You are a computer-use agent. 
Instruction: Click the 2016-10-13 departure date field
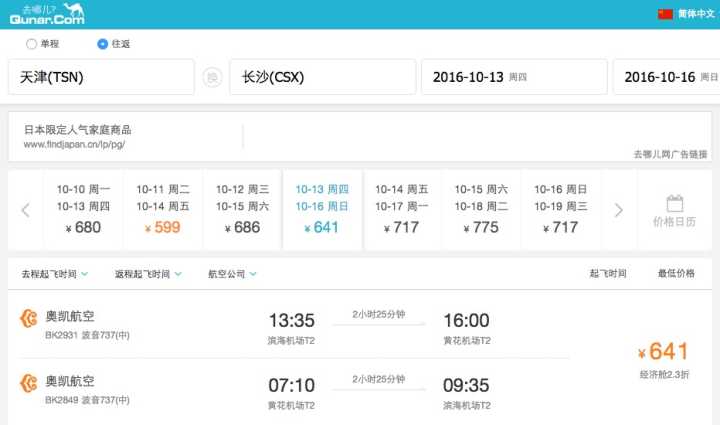point(514,77)
